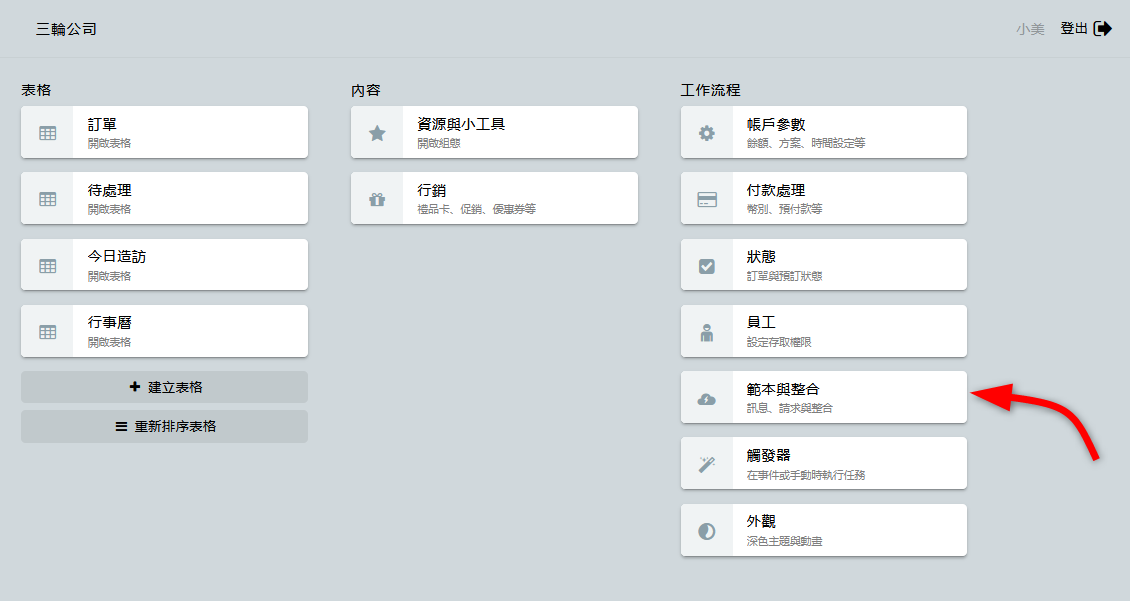This screenshot has width=1130, height=601.
Task: Click the table icon beside 待處理
Action: tap(47, 198)
